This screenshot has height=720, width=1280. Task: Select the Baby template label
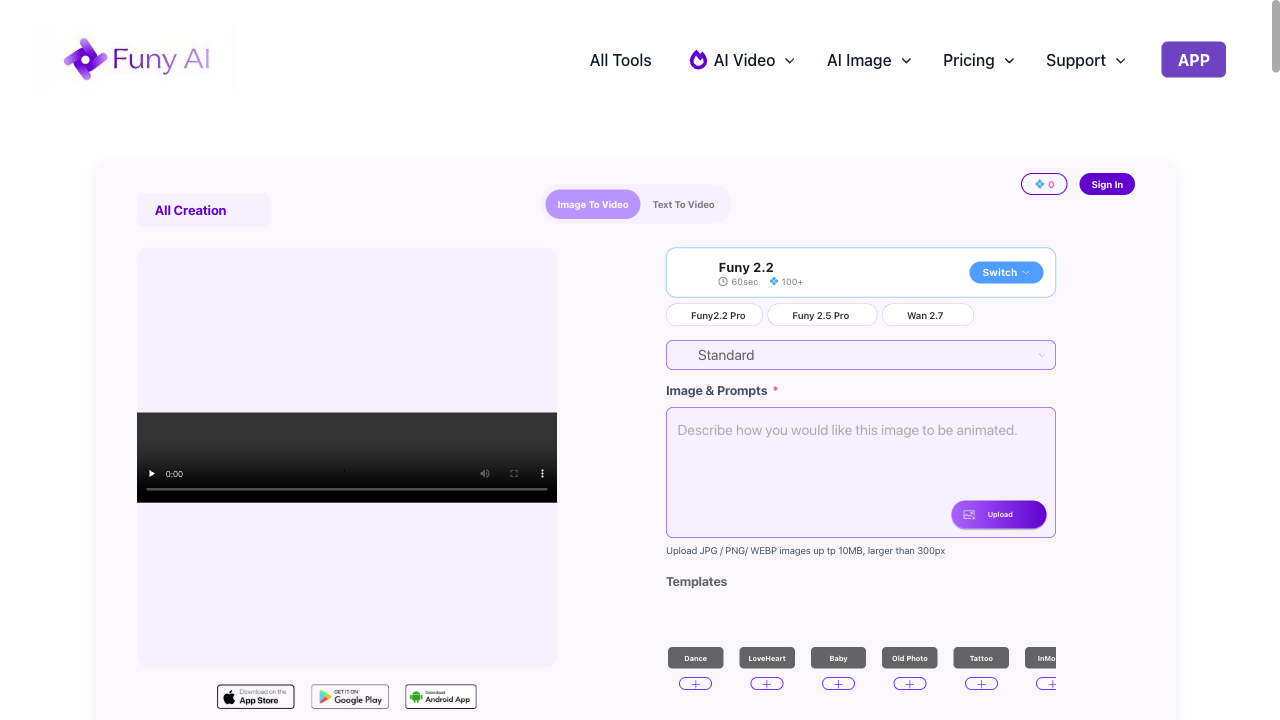838,658
